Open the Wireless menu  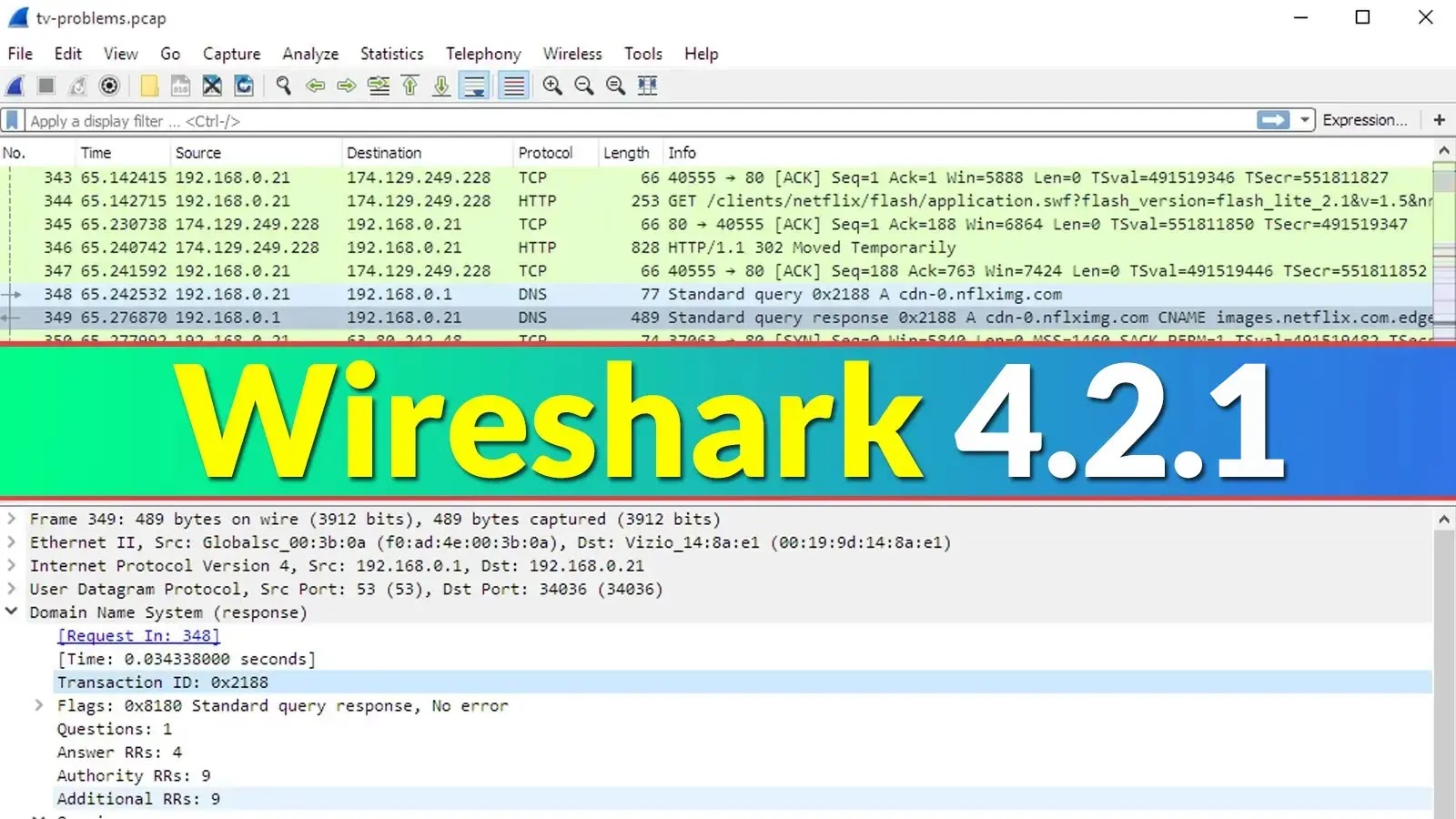tap(572, 54)
